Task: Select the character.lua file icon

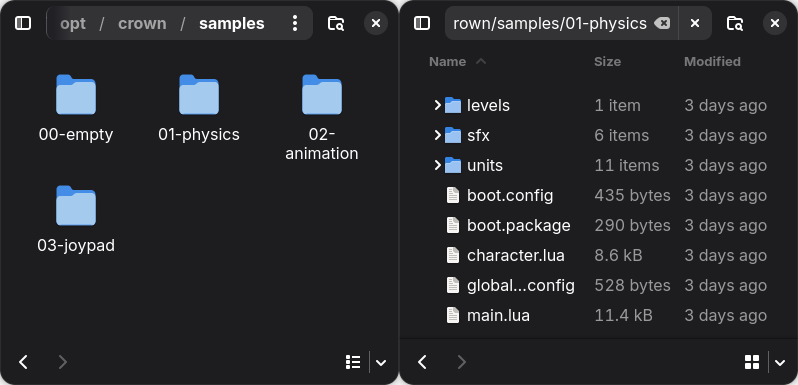Action: click(452, 256)
